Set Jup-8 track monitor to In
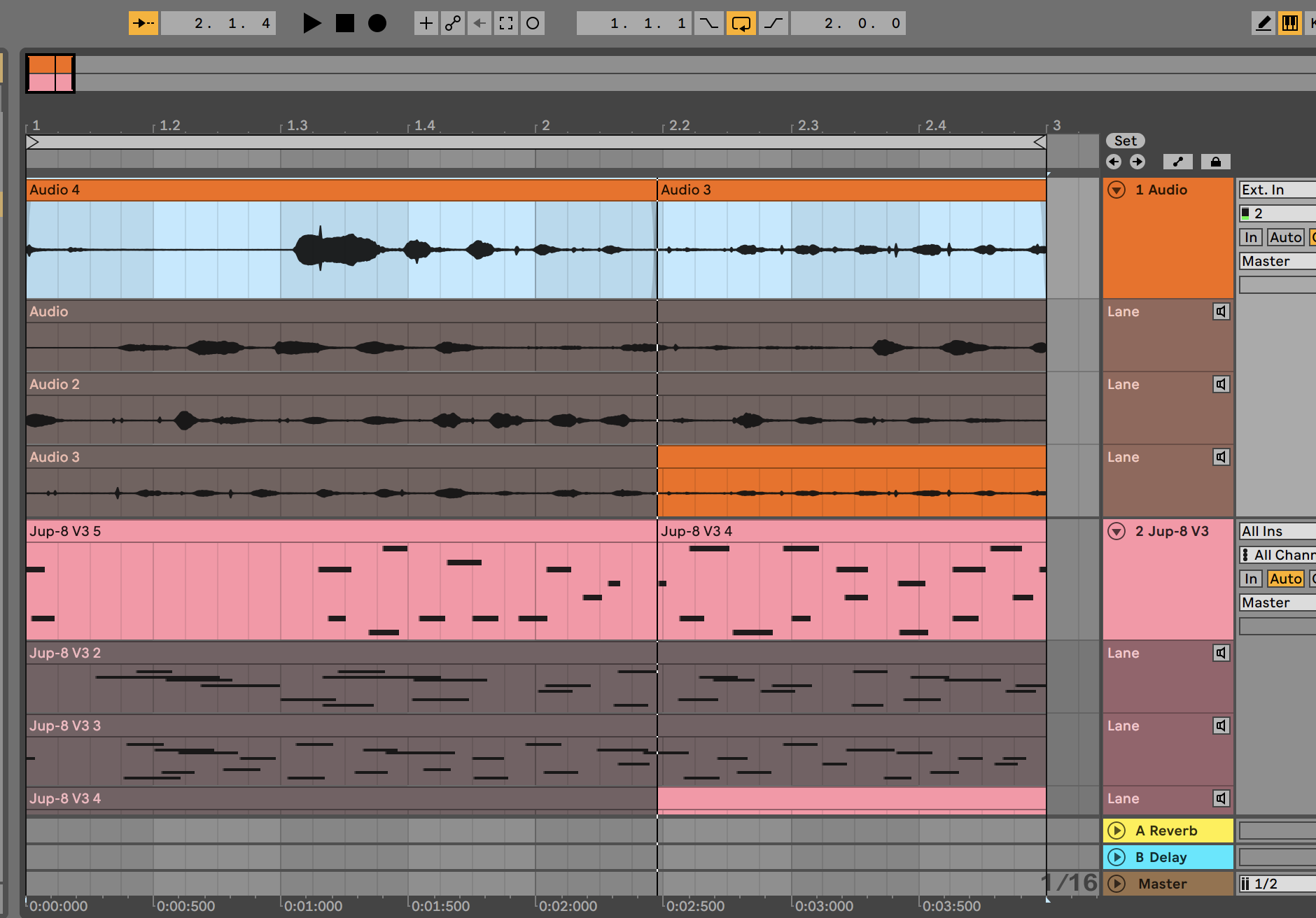1316x918 pixels. tap(1251, 579)
